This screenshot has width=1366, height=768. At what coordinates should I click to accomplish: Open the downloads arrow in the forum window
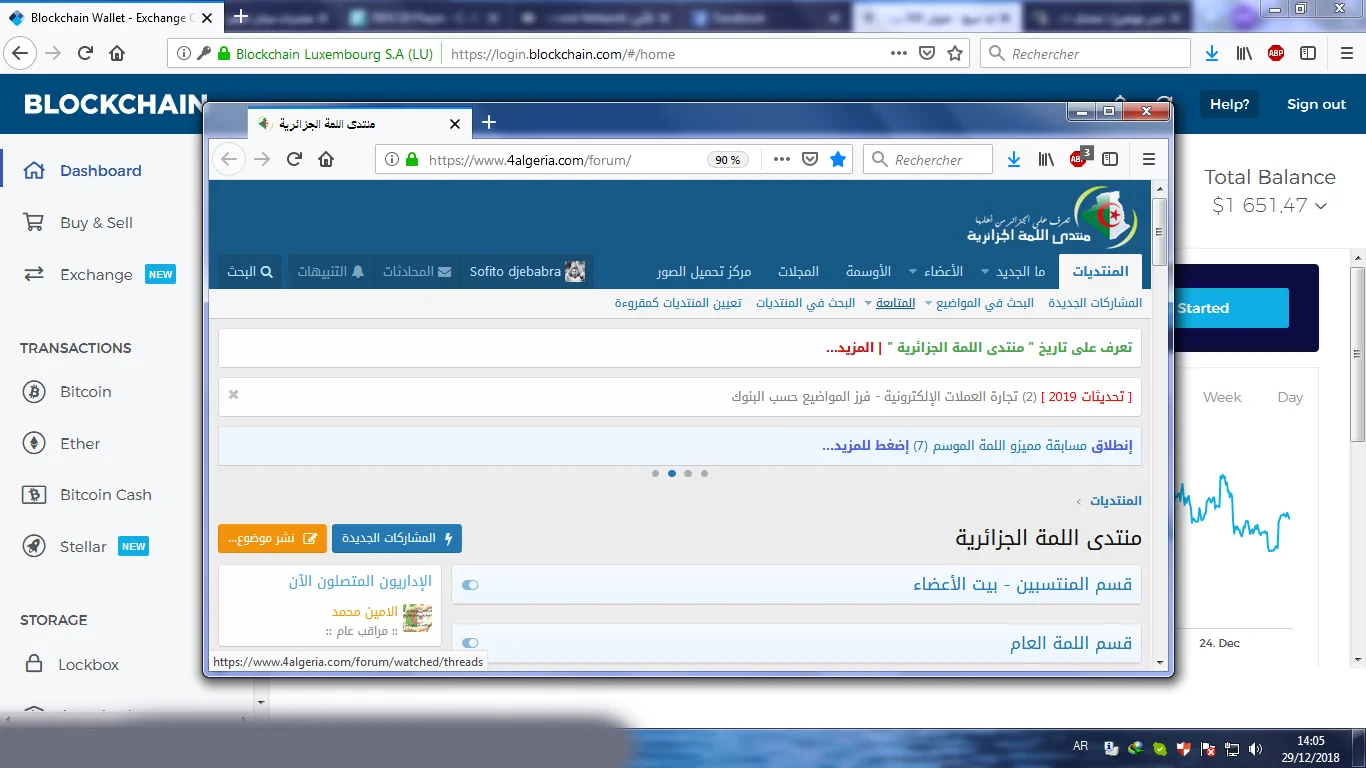click(x=1014, y=159)
